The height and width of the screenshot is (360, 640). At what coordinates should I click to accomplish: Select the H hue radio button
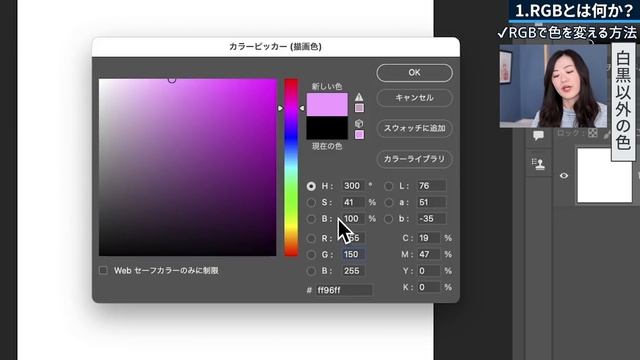pos(311,186)
